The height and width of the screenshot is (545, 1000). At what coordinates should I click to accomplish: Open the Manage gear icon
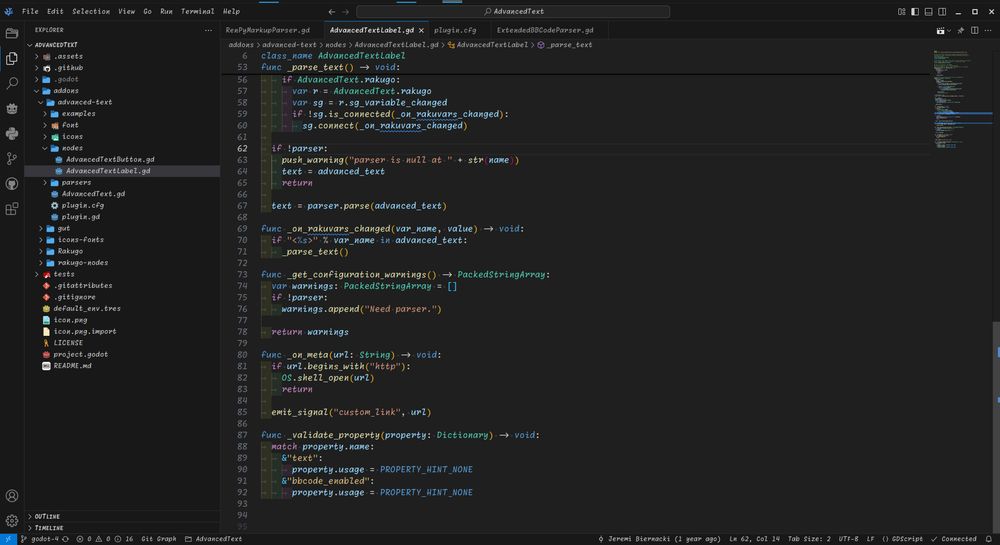[x=11, y=521]
